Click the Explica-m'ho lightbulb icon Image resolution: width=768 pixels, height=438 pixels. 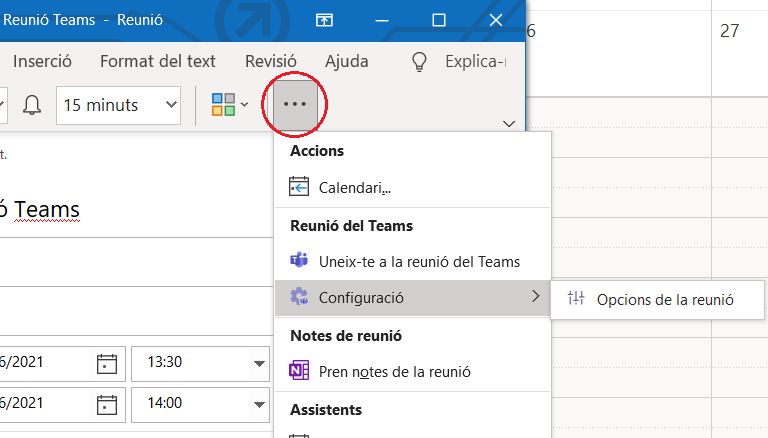pos(421,61)
